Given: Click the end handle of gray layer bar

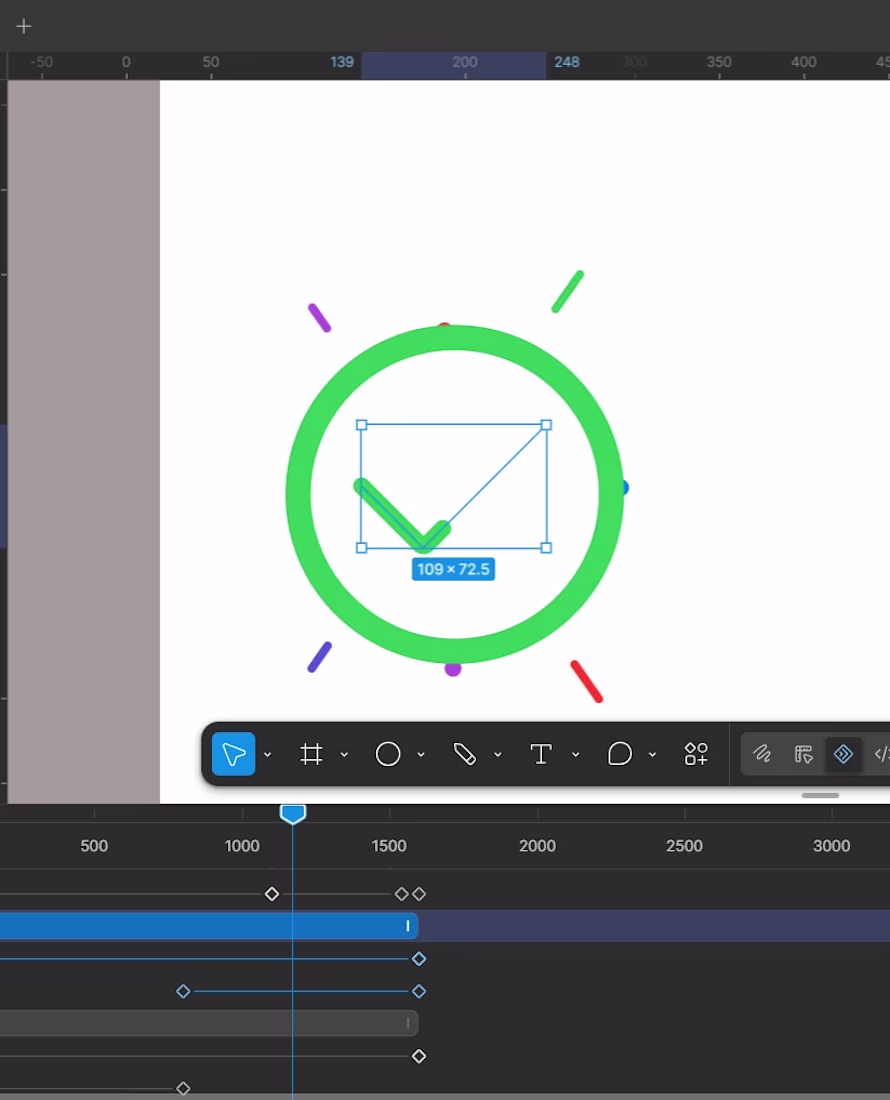Looking at the screenshot, I should pyautogui.click(x=407, y=1023).
